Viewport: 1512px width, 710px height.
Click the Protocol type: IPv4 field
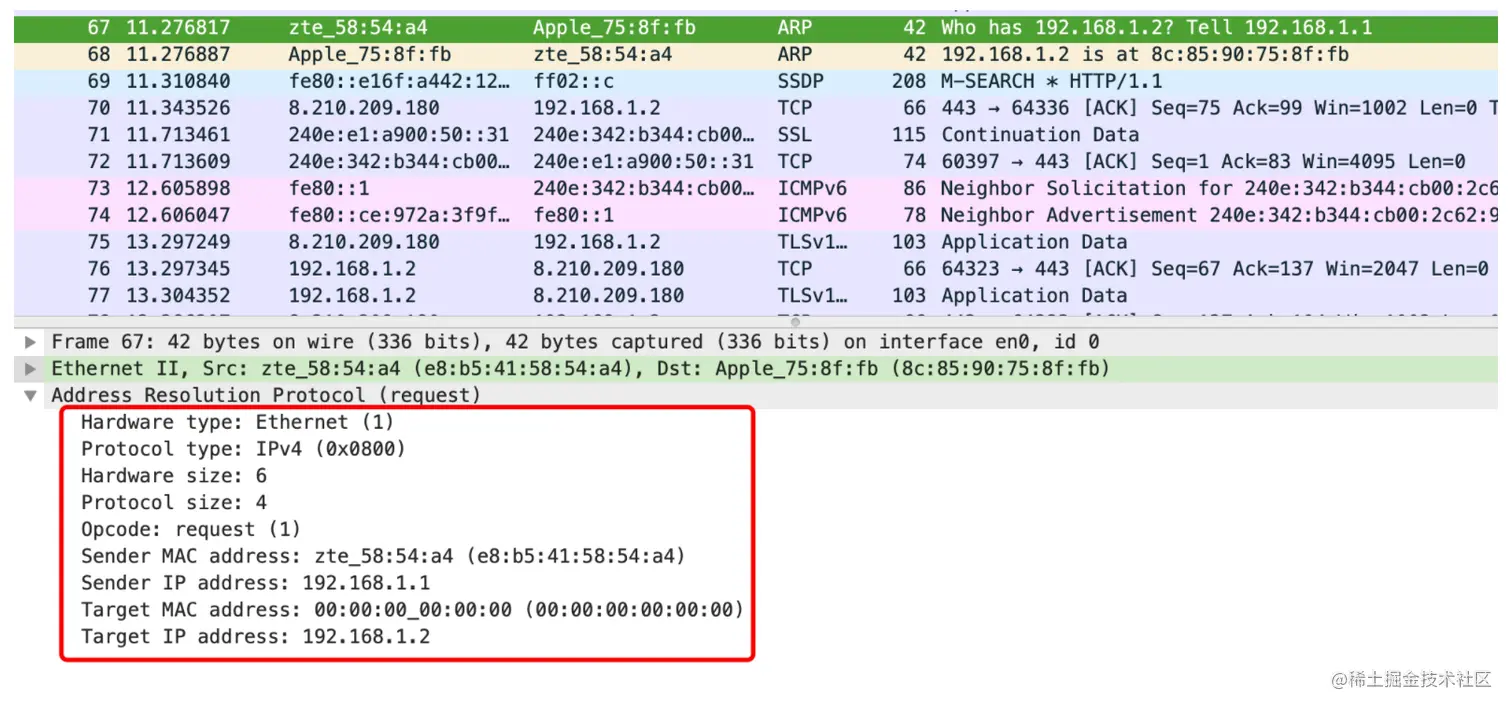(243, 449)
